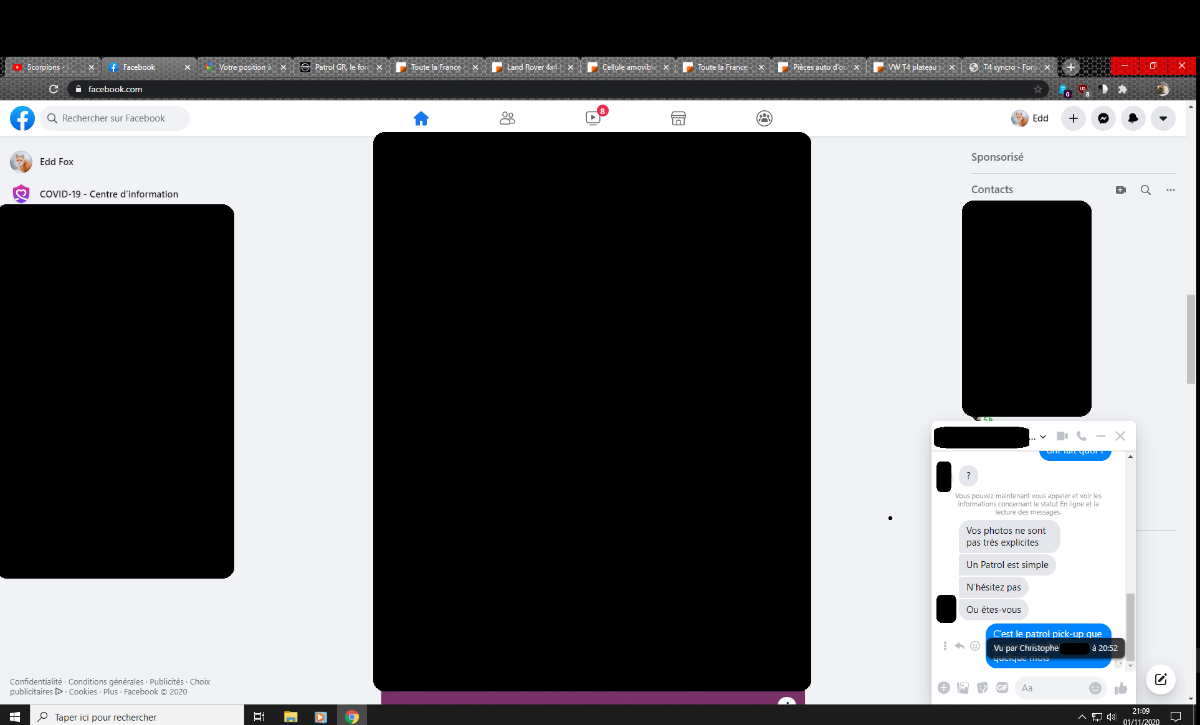This screenshot has width=1200, height=725.
Task: Open the Notifications bell
Action: tap(1133, 118)
